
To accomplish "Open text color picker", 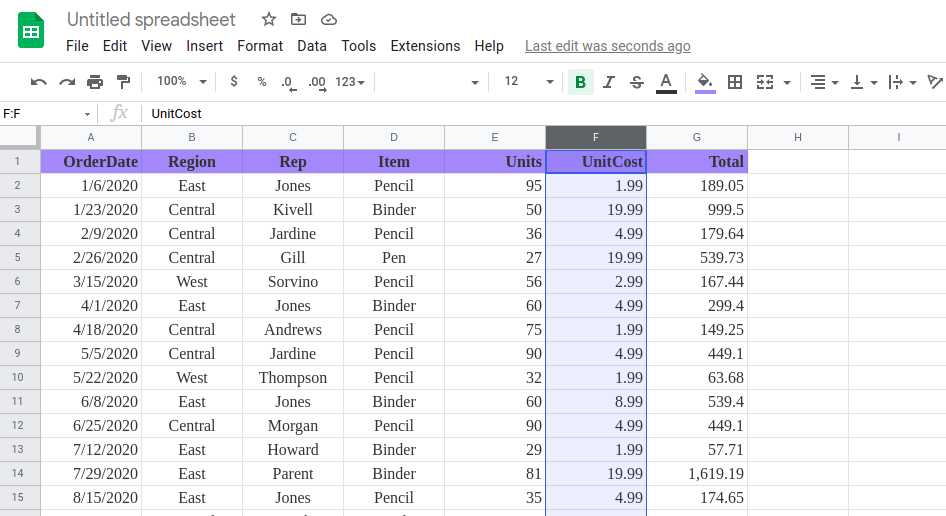I will 666,82.
